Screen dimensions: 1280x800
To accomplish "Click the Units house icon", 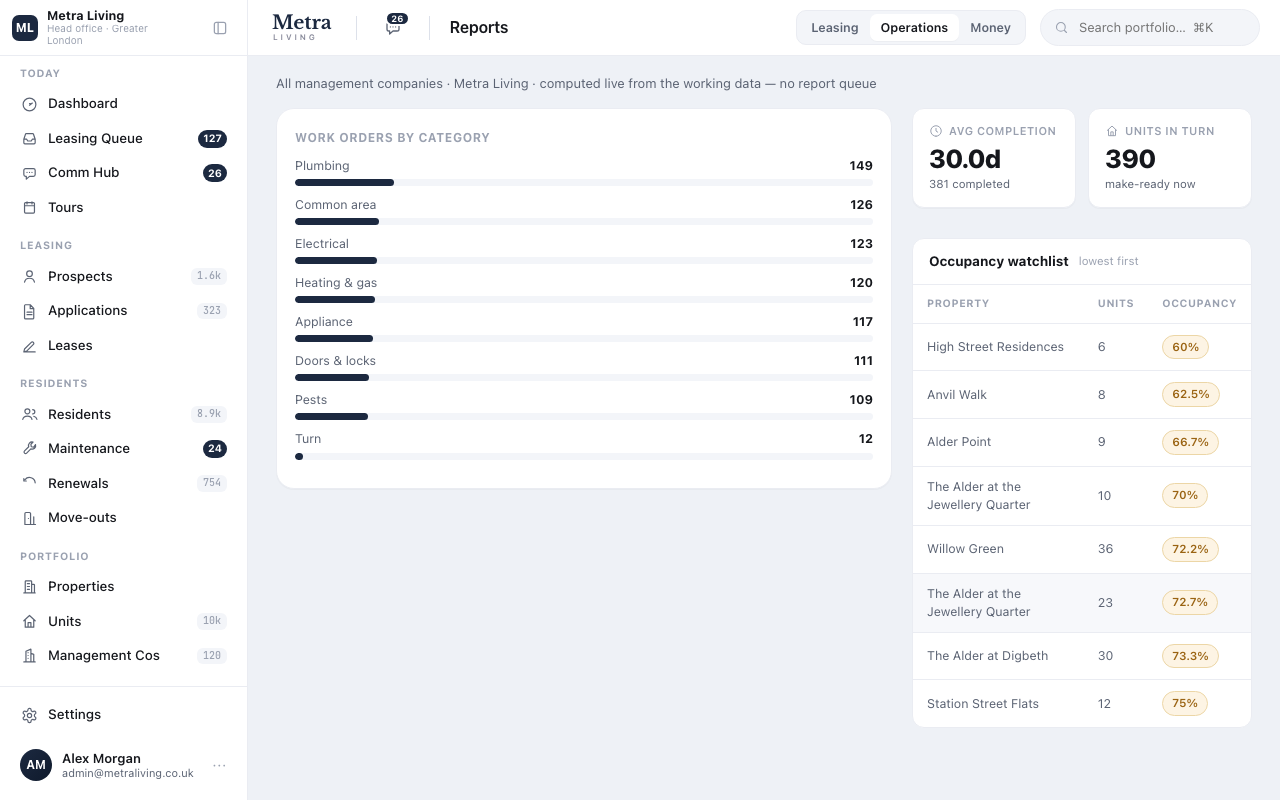I will 29,622.
